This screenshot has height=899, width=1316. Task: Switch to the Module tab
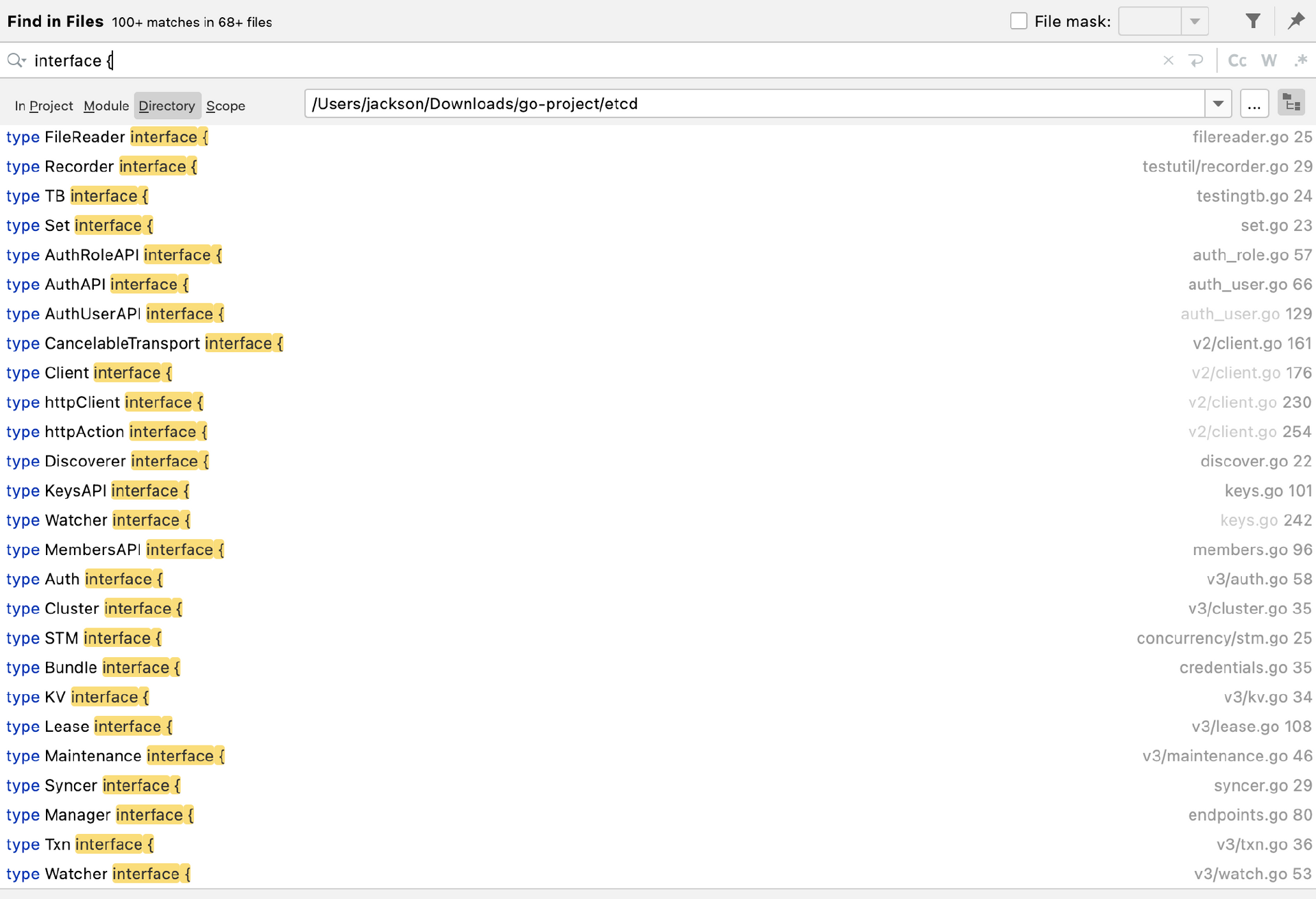point(106,106)
